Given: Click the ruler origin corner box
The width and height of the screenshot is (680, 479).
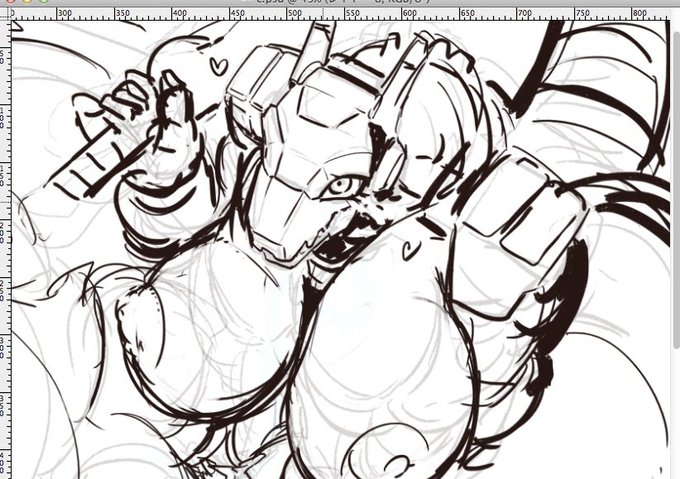Looking at the screenshot, I should 5,13.
